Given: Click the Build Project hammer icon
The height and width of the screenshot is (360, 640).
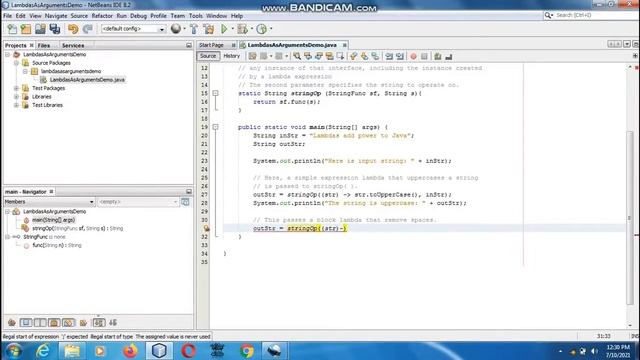Looking at the screenshot, I should 194,29.
